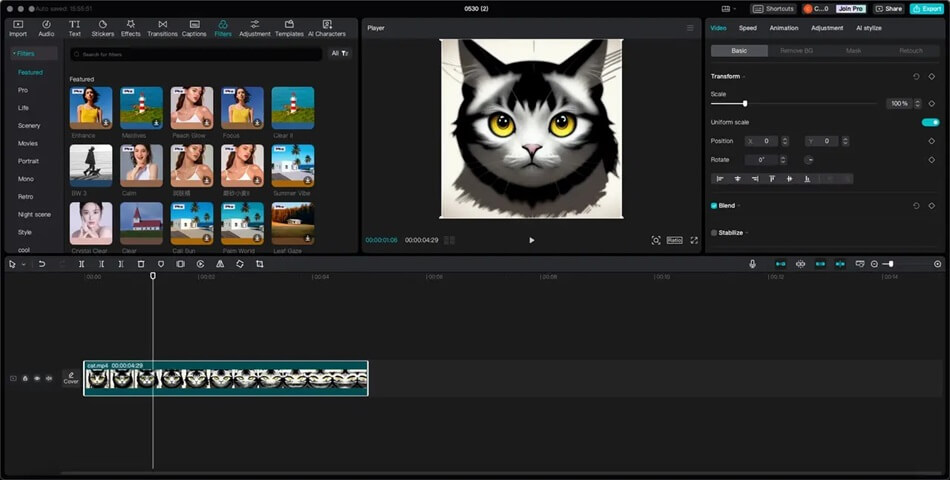Open the Effects panel
950x480 pixels.
[131, 28]
